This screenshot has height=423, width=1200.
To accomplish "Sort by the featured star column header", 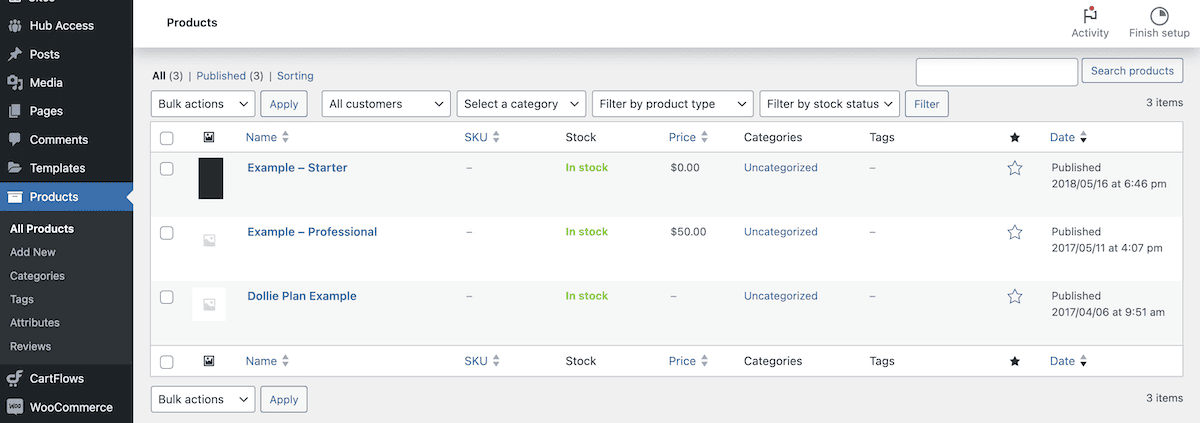I will tap(1015, 137).
